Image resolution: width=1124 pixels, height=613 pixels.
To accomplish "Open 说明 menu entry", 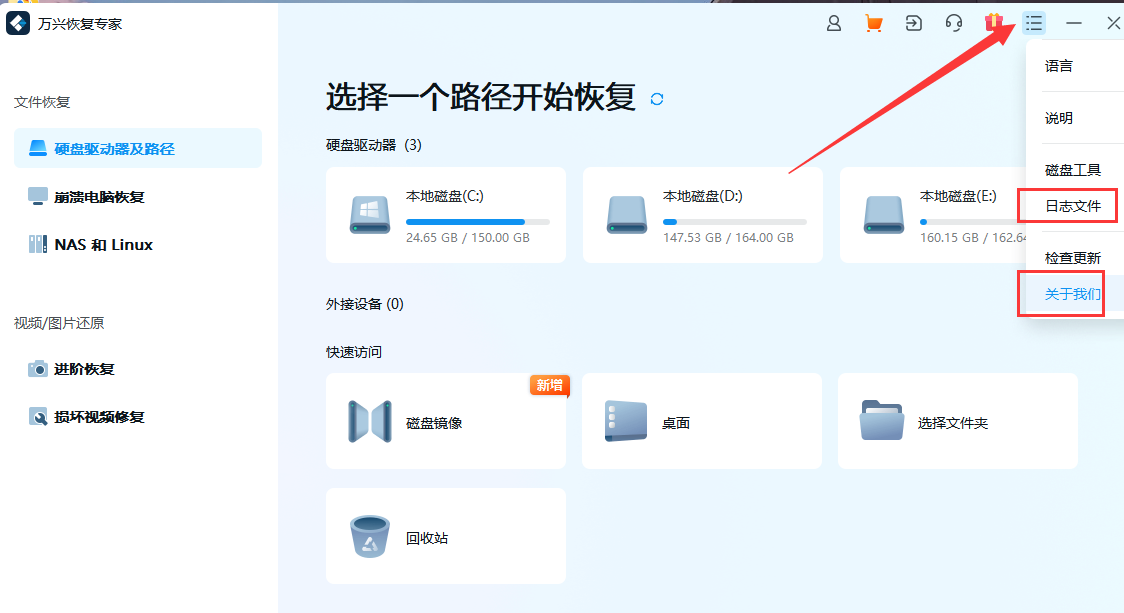I will [1059, 118].
